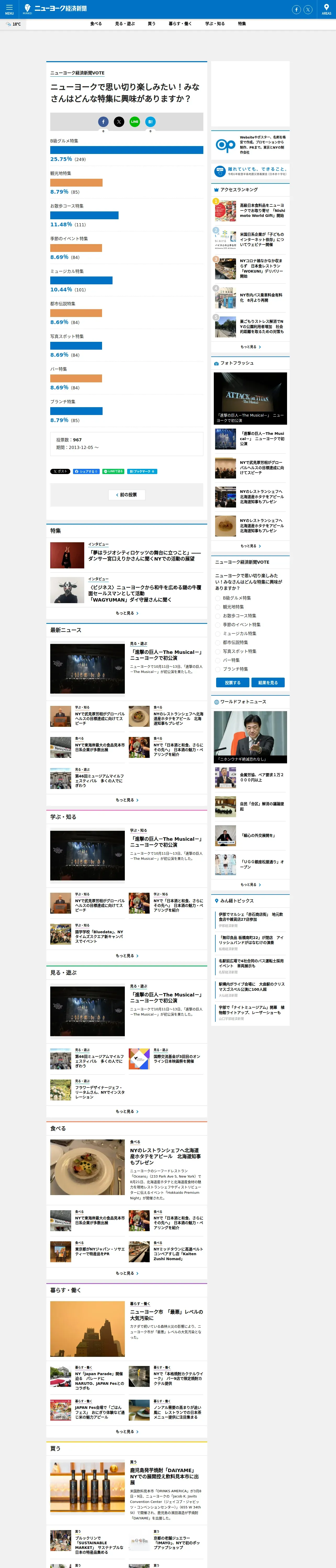Open 買う navigation menu item

pos(151,24)
